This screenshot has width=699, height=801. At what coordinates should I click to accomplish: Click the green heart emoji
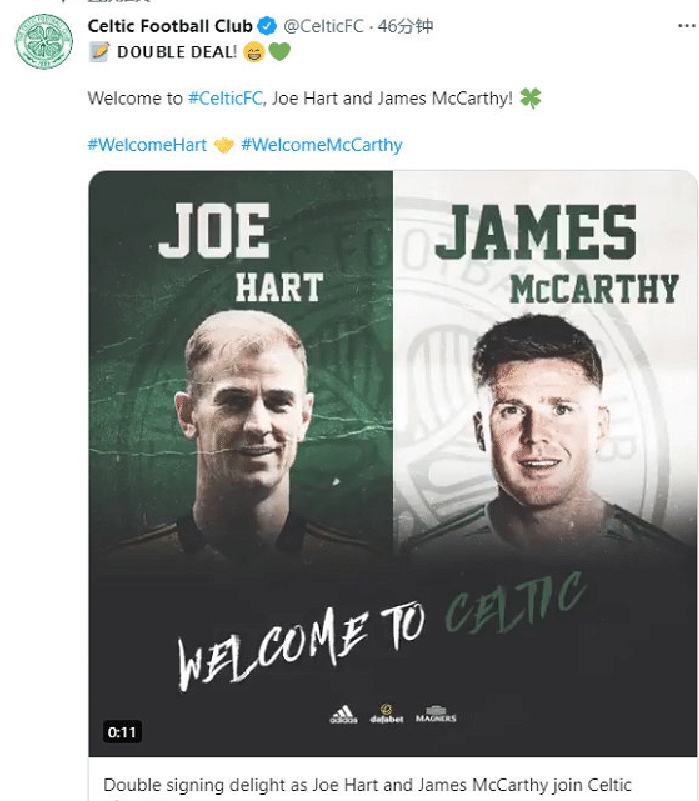(x=279, y=51)
